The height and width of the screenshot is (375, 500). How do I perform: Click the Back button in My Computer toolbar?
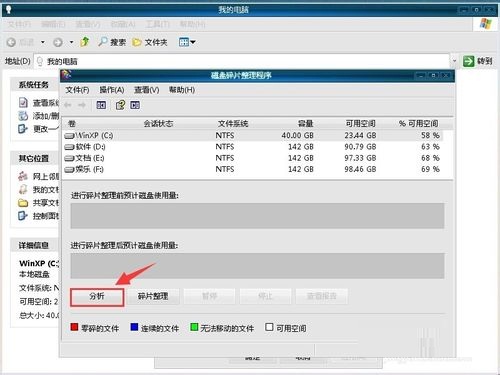[x=21, y=42]
